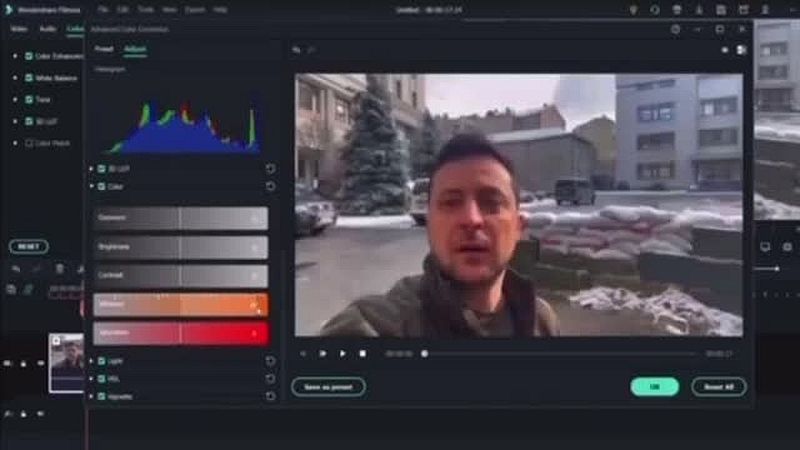The width and height of the screenshot is (800, 450).
Task: Toggle 3D LUT checkbox under histogram
Action: 102,168
